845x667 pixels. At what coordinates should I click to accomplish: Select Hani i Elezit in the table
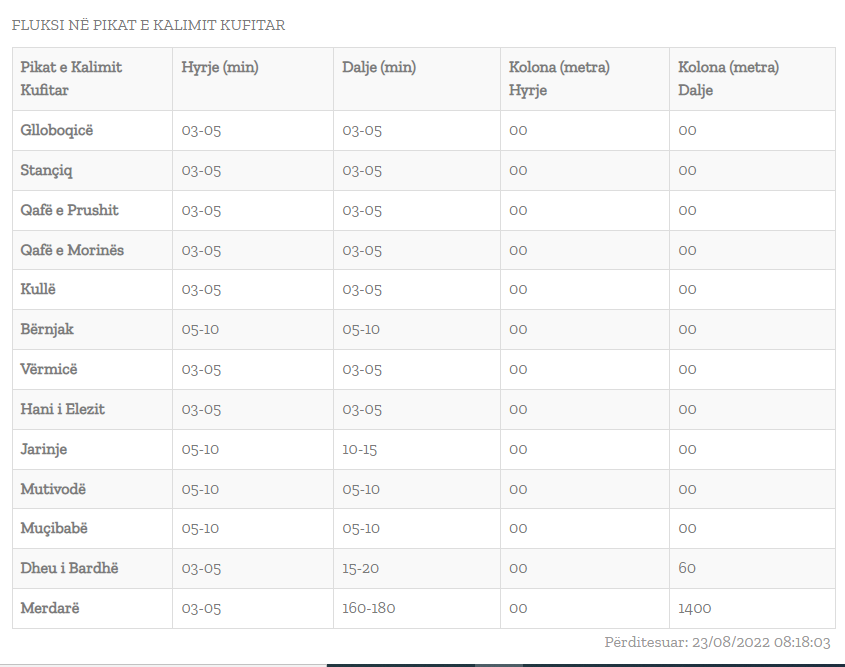tap(63, 409)
